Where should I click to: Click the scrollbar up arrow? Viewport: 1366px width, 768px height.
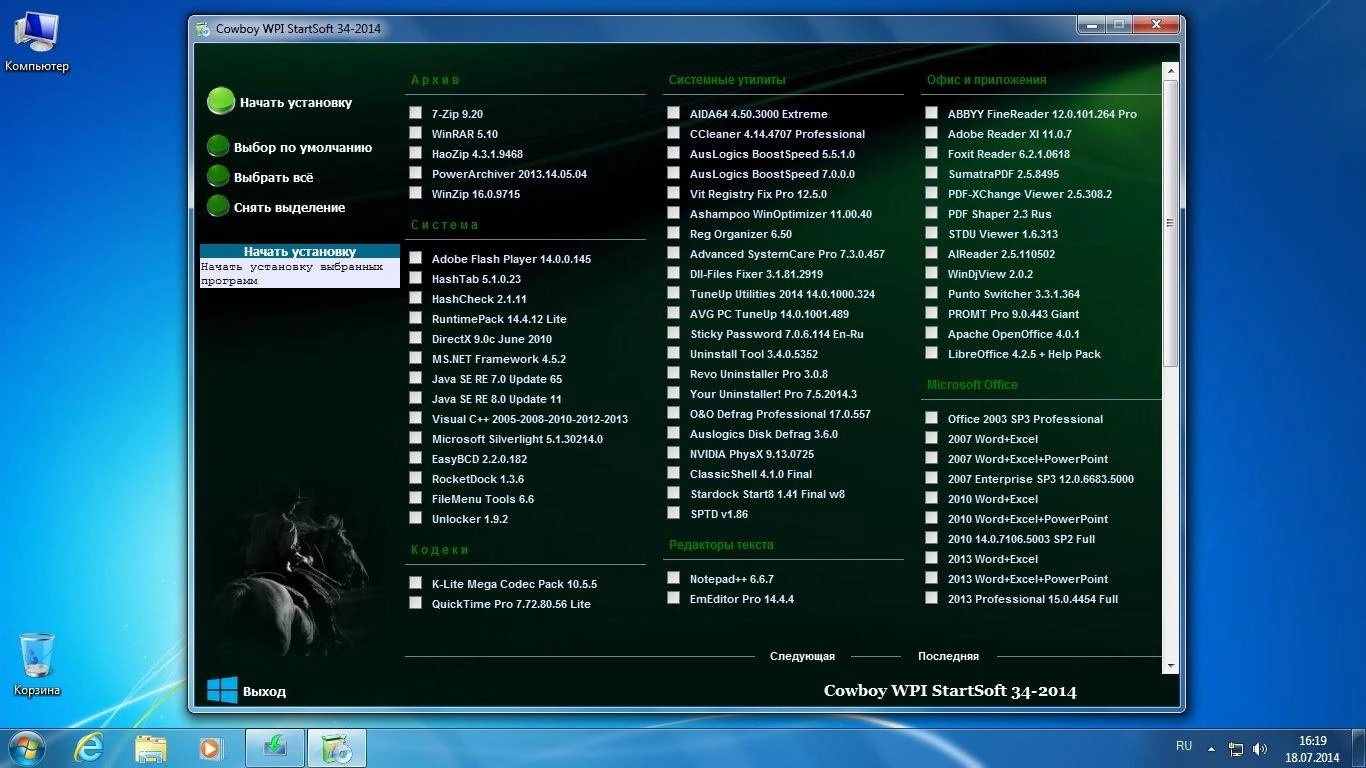(x=1171, y=69)
